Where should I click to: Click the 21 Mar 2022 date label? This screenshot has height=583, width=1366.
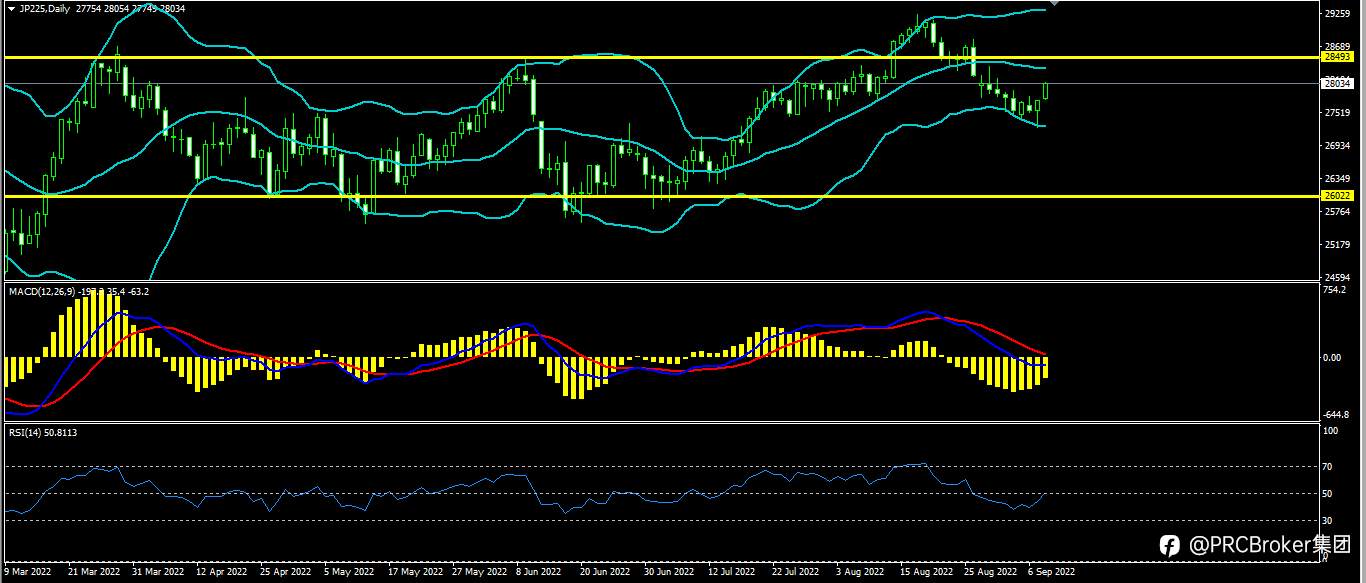point(93,573)
